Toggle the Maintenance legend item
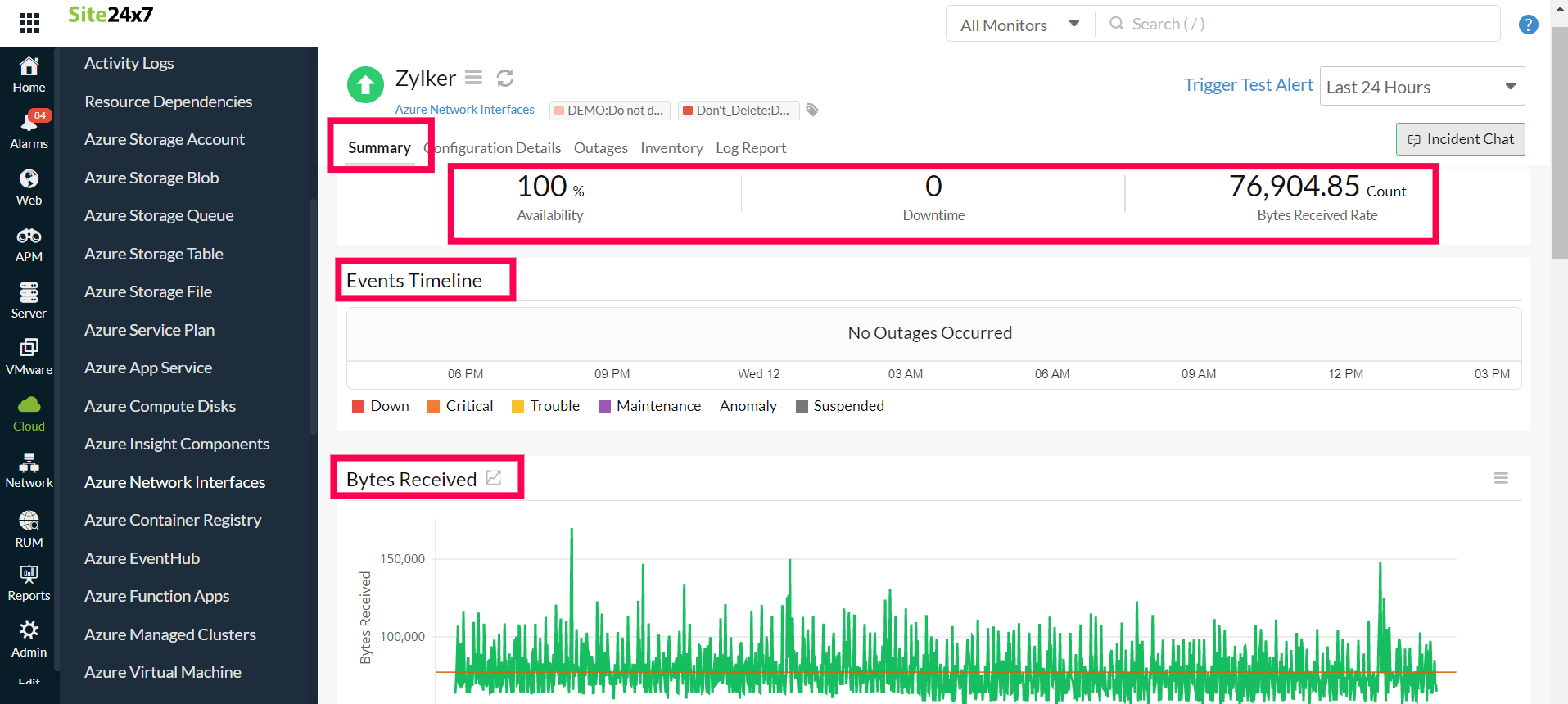Screen dimensions: 1568x704 (x=649, y=406)
